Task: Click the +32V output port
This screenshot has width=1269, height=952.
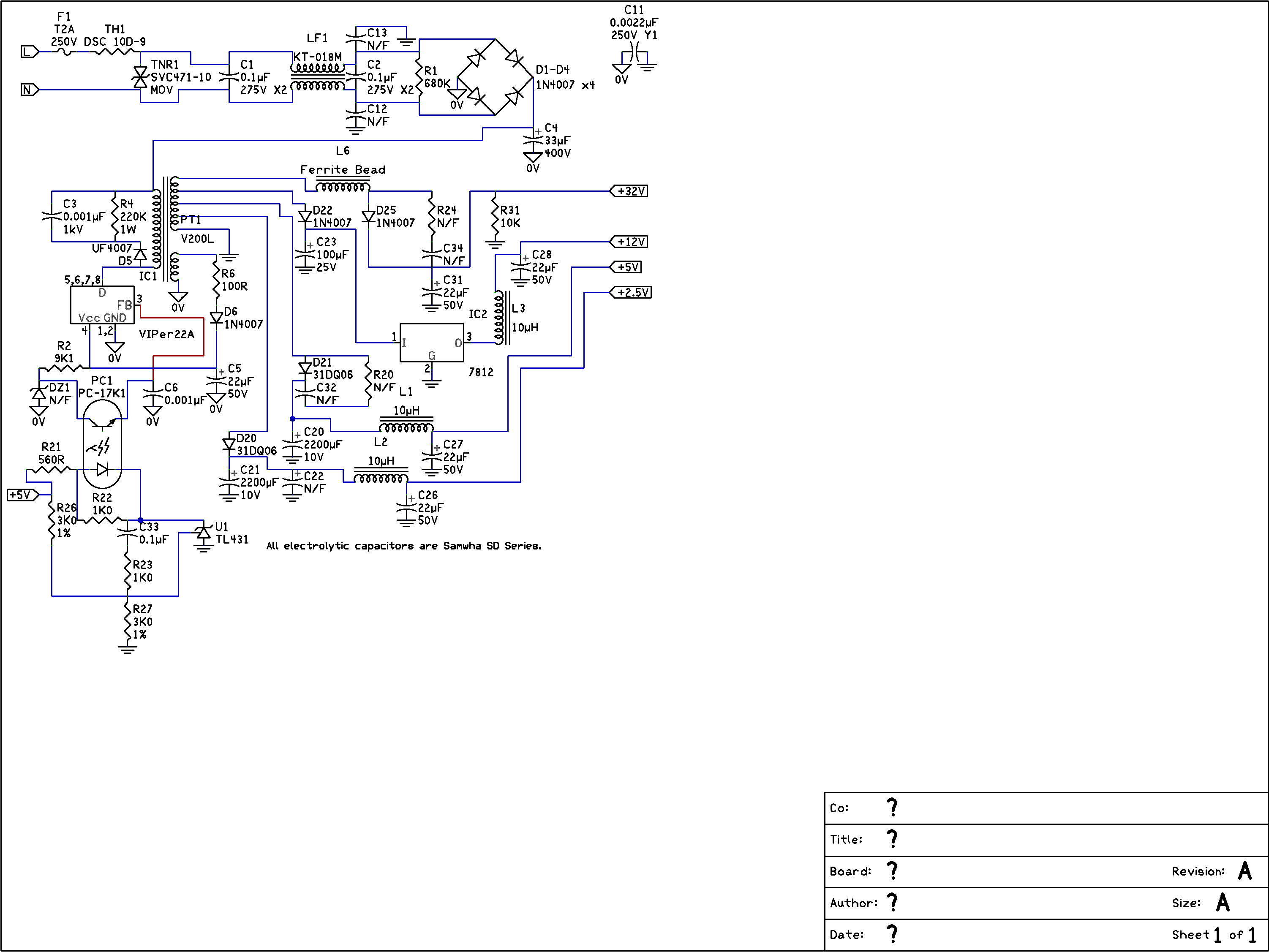Action: coord(629,191)
